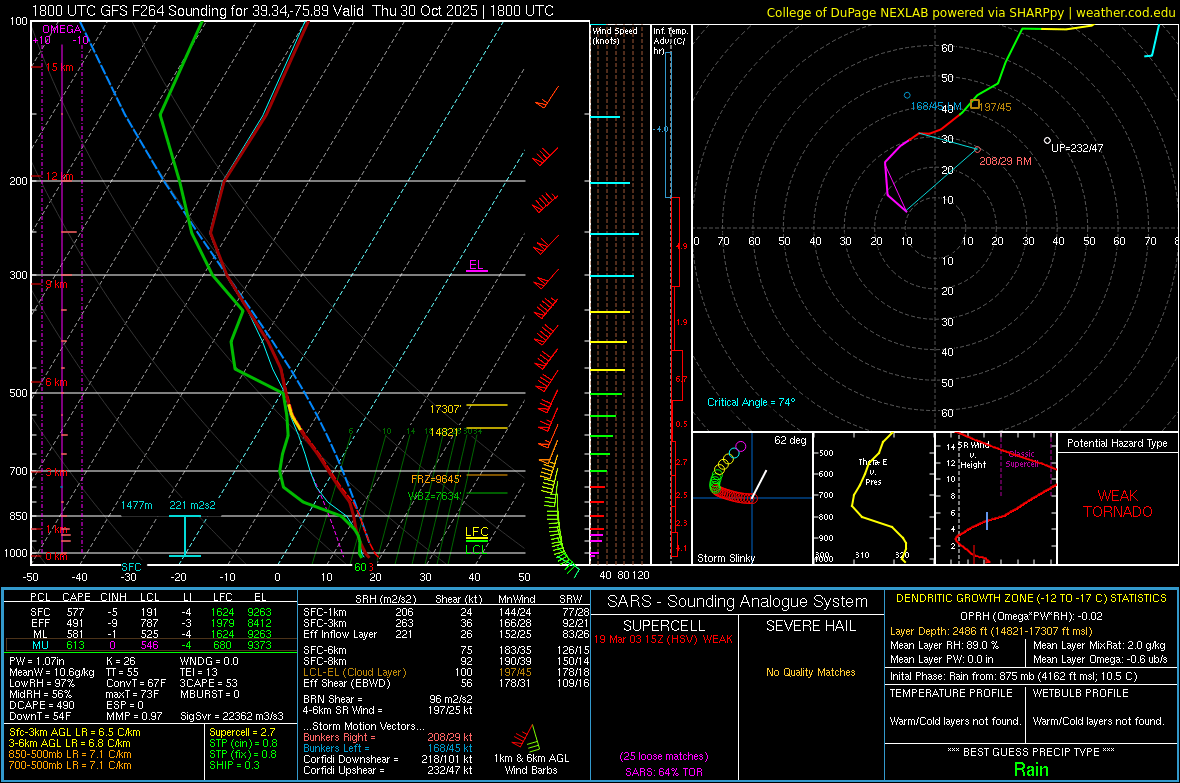Click the Theta-E v. Pres plot label

pyautogui.click(x=873, y=472)
